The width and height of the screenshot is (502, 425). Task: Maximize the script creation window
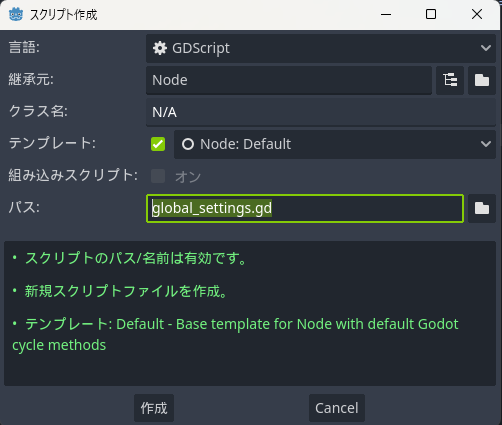click(x=431, y=14)
